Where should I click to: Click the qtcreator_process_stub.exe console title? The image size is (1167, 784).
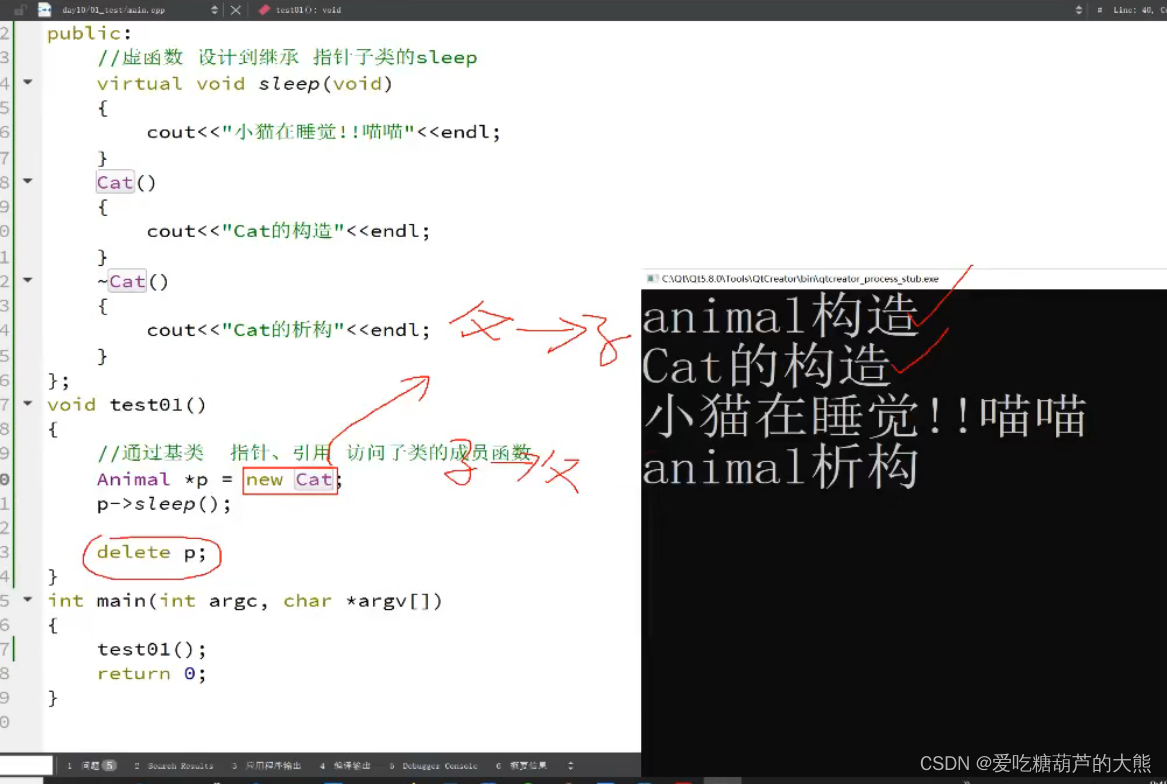(800, 278)
